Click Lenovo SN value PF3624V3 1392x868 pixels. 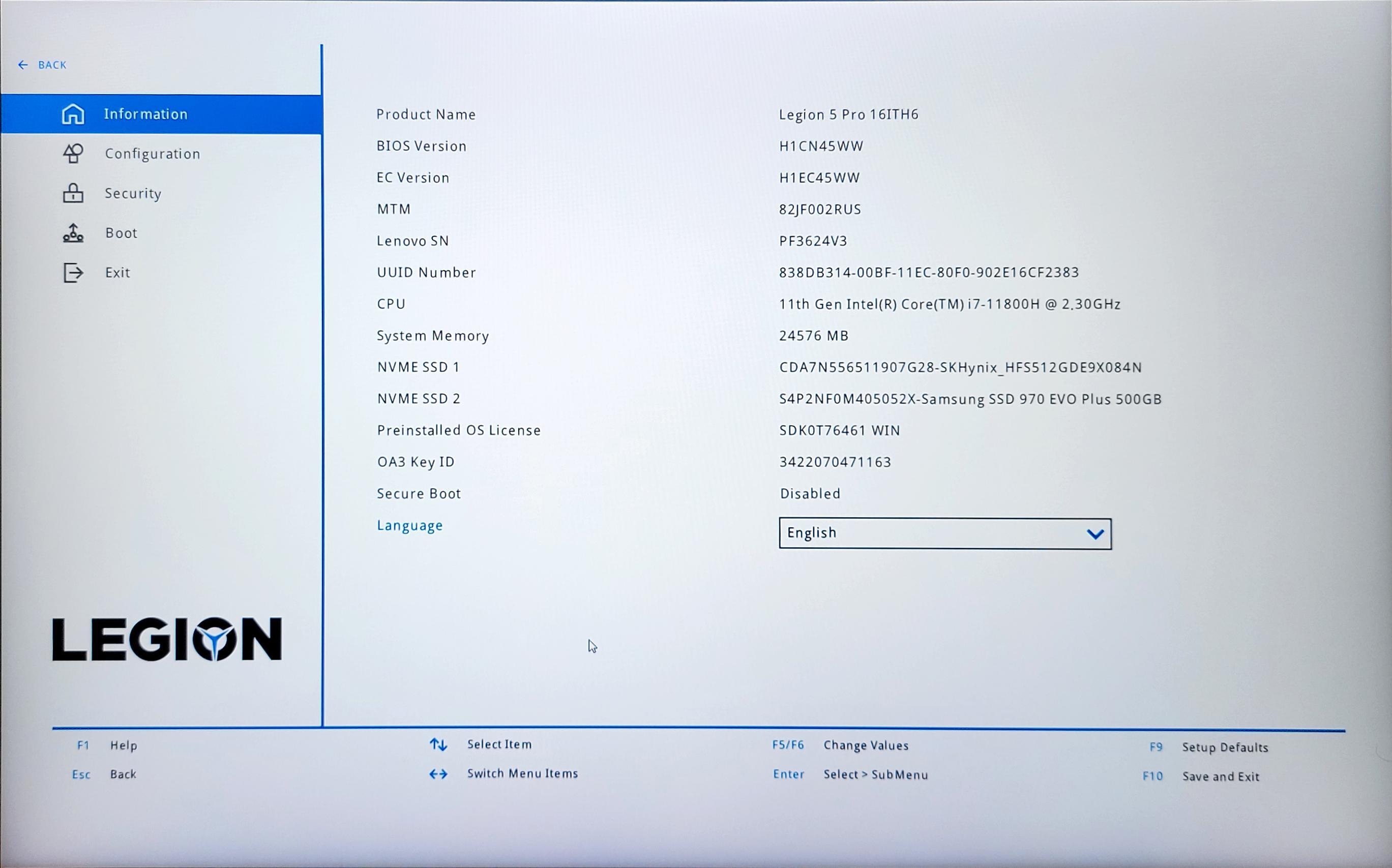813,241
